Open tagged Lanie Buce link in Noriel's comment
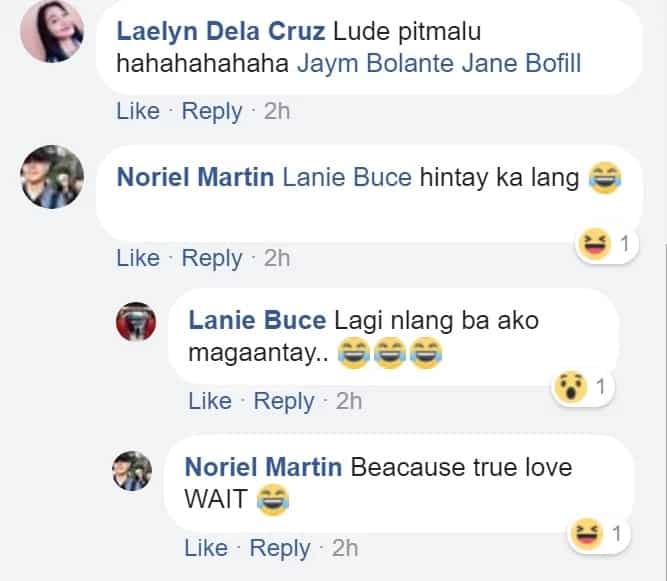 click(347, 177)
